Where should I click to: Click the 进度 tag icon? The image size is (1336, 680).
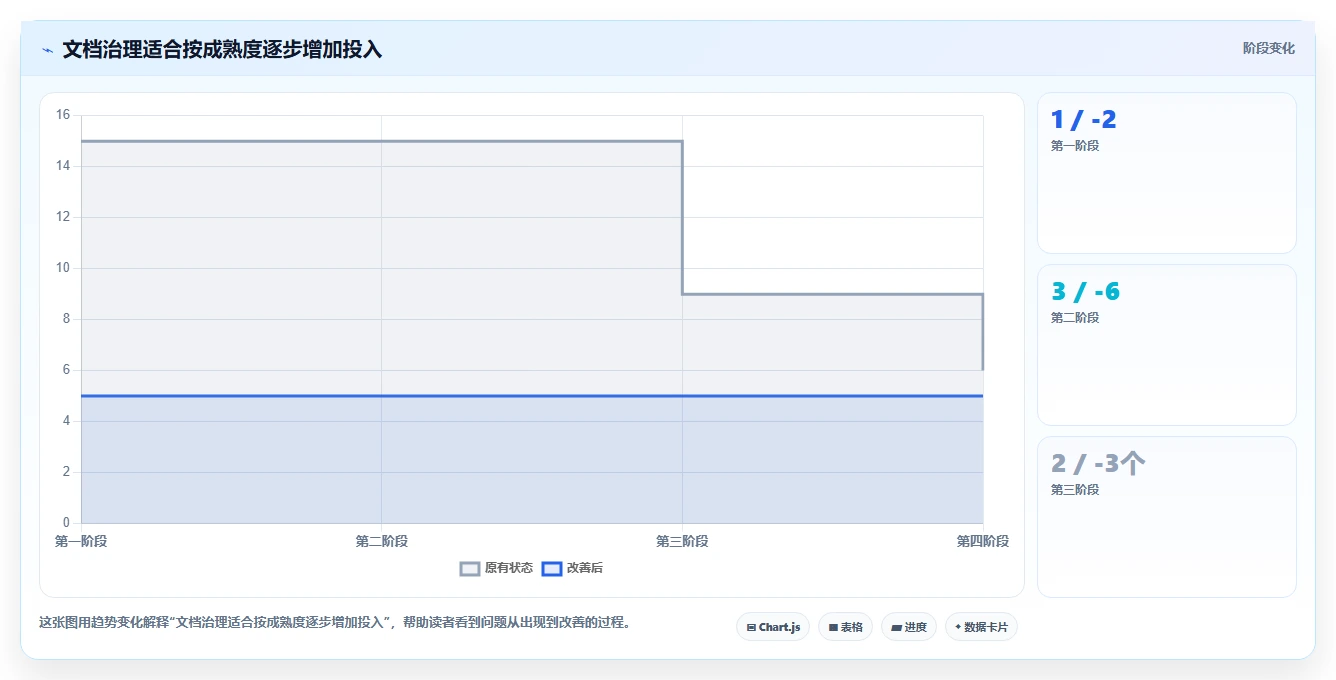tap(897, 628)
